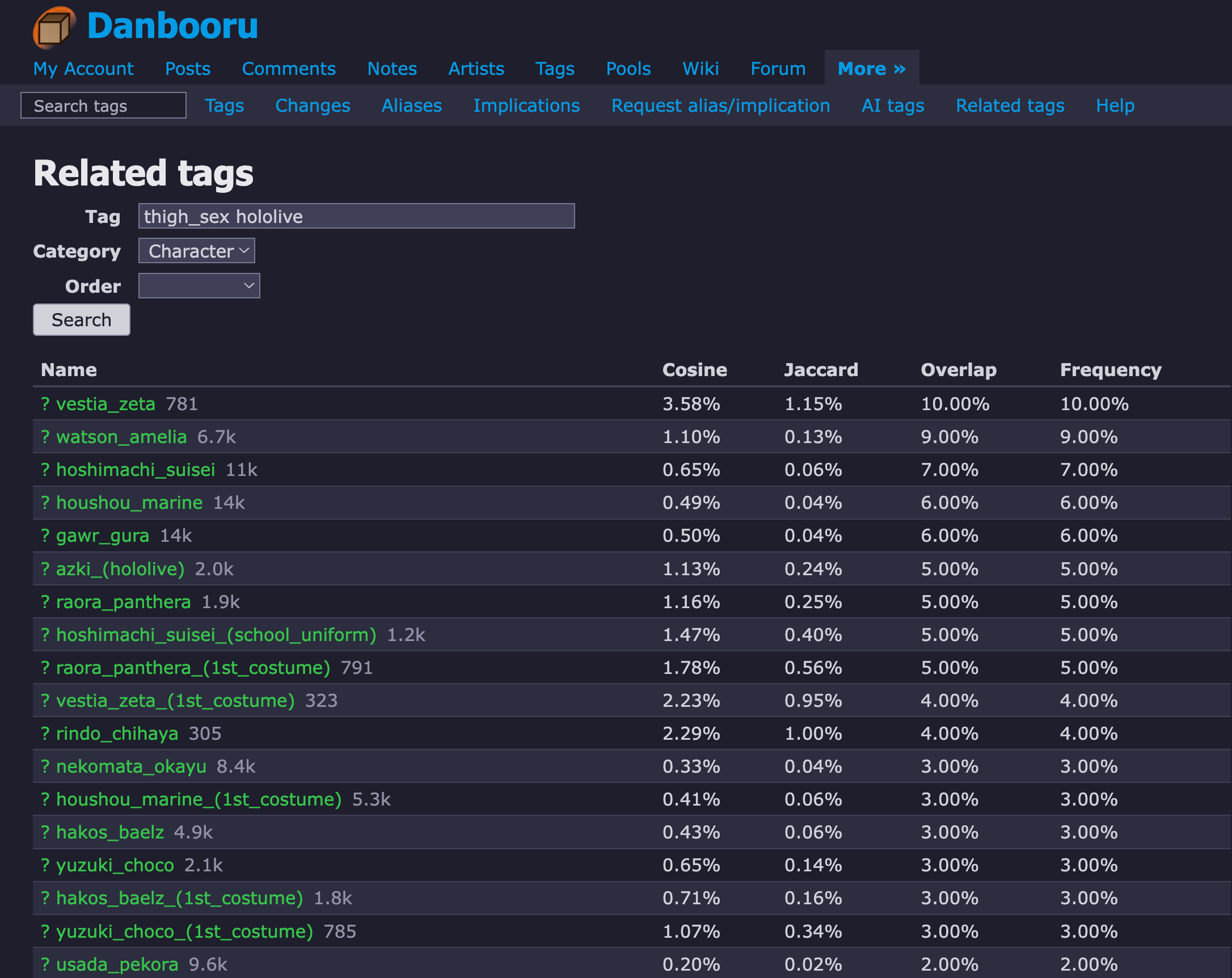Open the gawr_gura tag link
Screen dimensions: 1232x978
click(103, 536)
